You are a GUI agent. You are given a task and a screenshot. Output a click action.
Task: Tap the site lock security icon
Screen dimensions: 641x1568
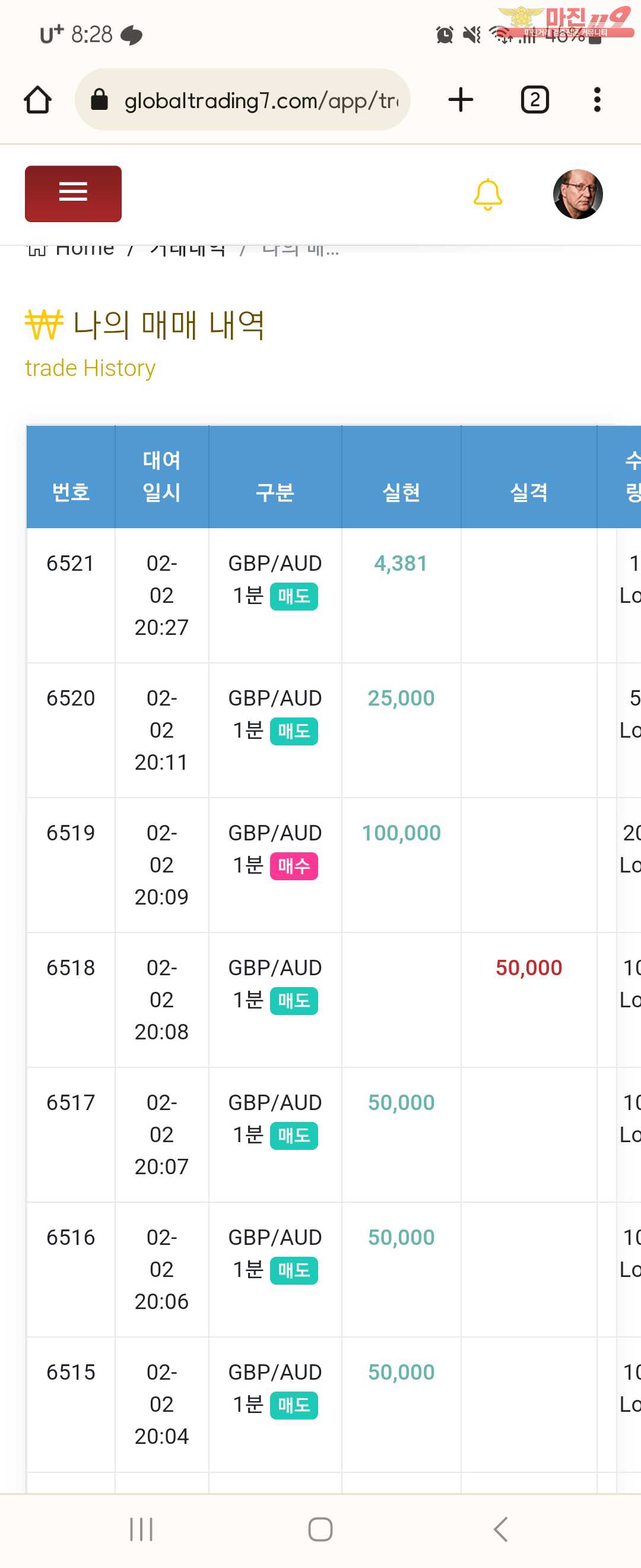pos(99,100)
